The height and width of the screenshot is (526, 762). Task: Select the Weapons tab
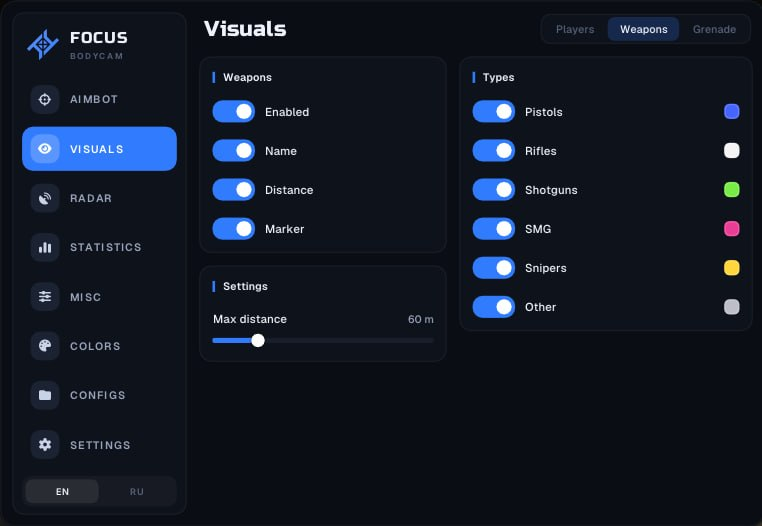tap(643, 29)
